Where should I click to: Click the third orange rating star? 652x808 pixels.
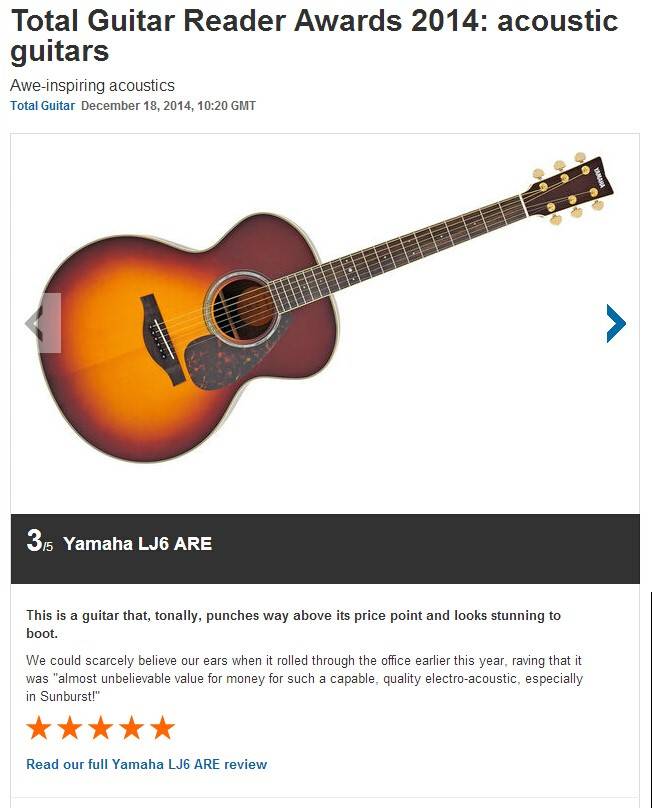100,727
